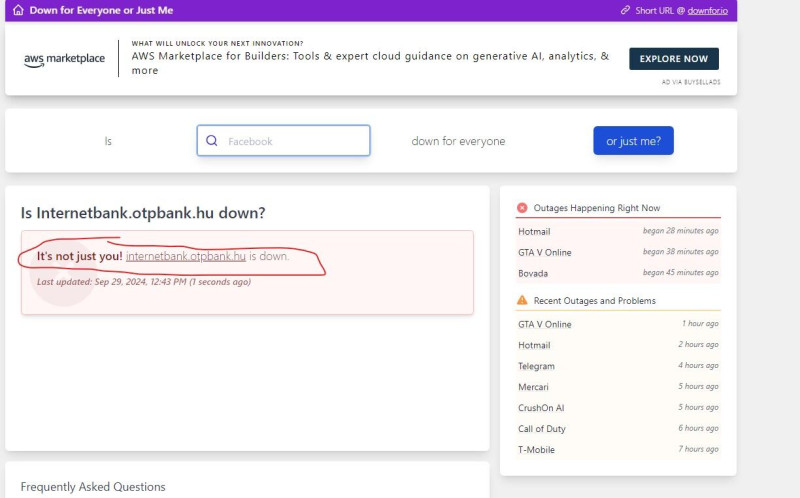Click the 'Is Internetbank.otpbank.hu down?' heading
The height and width of the screenshot is (498, 800).
[143, 213]
